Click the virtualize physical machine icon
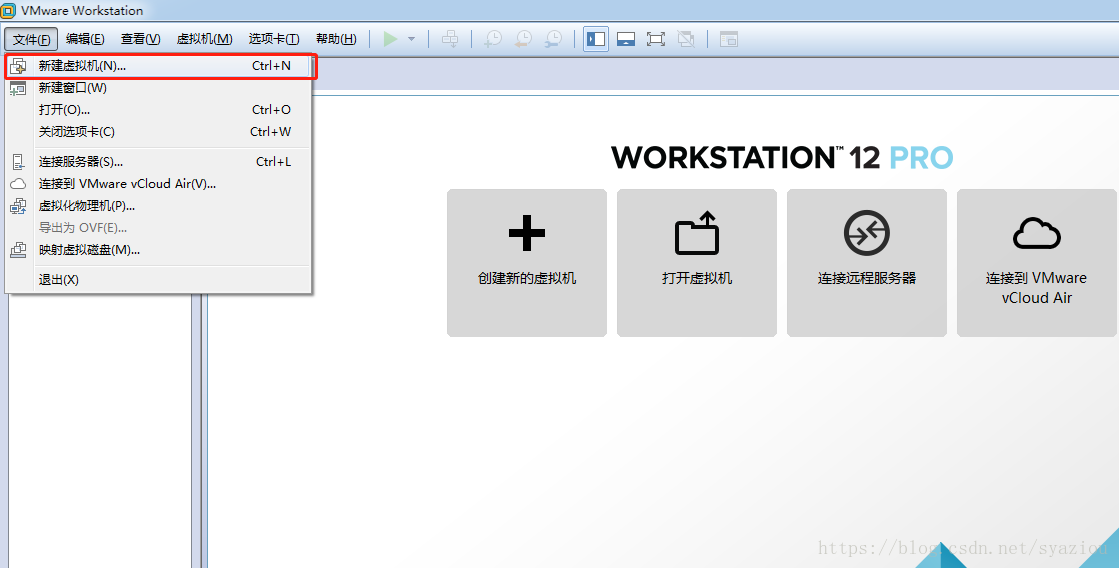 18,206
